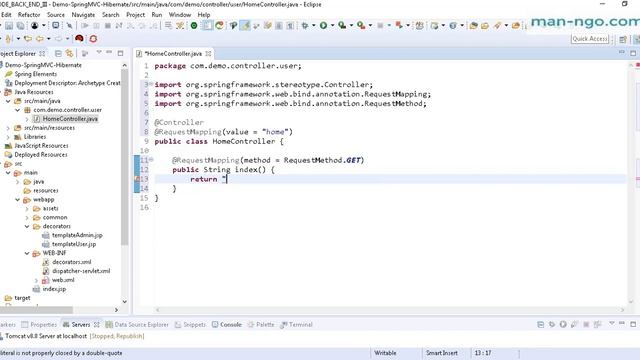Switch to the Console tab
The width and height of the screenshot is (640, 360).
[227, 324]
